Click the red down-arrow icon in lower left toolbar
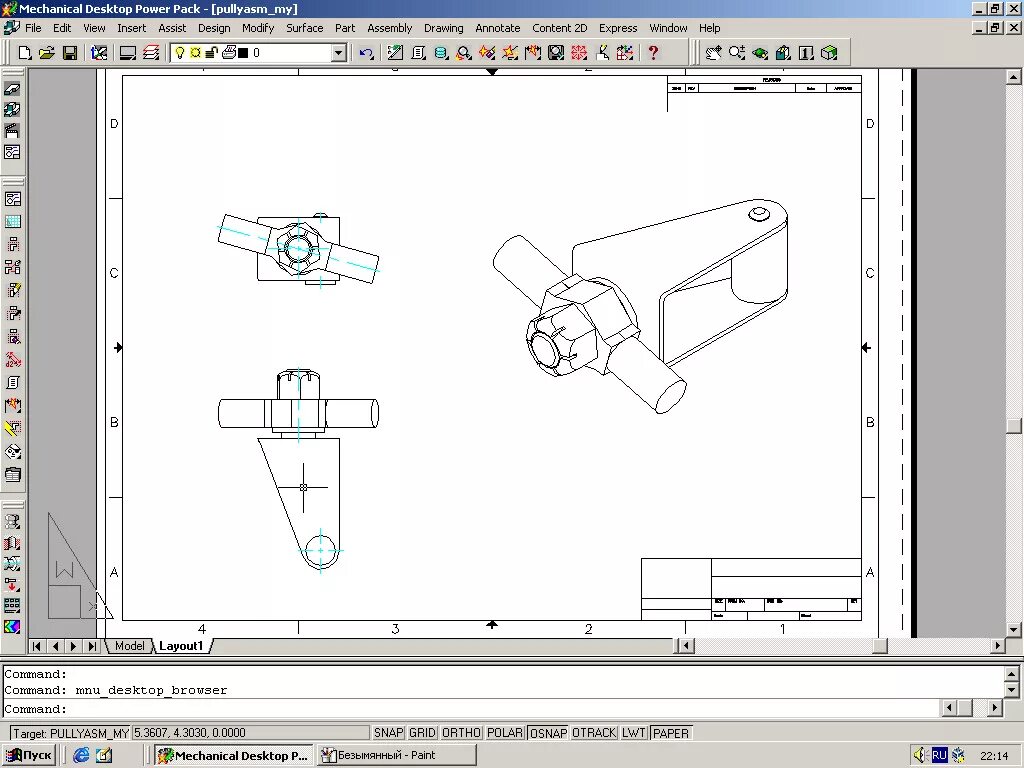 [12, 584]
